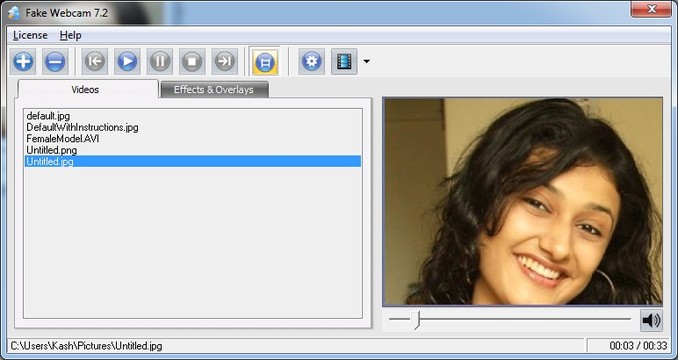Add a video with the plus button
678x360 pixels.
(23, 61)
